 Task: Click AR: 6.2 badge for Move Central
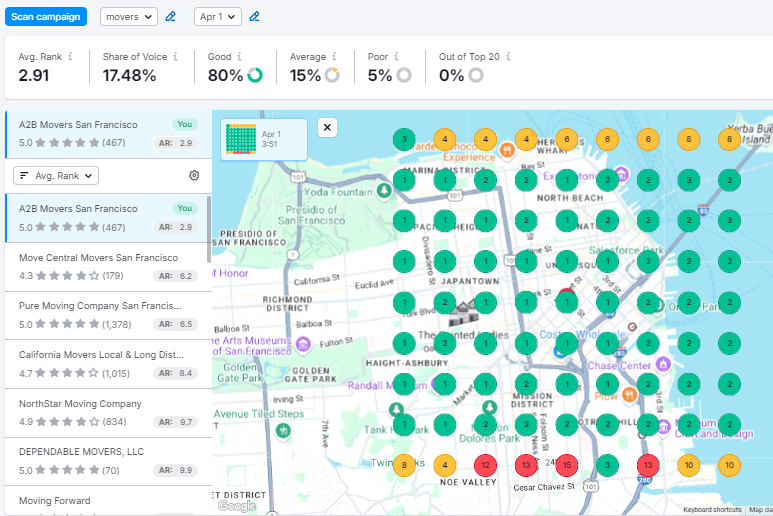point(175,276)
